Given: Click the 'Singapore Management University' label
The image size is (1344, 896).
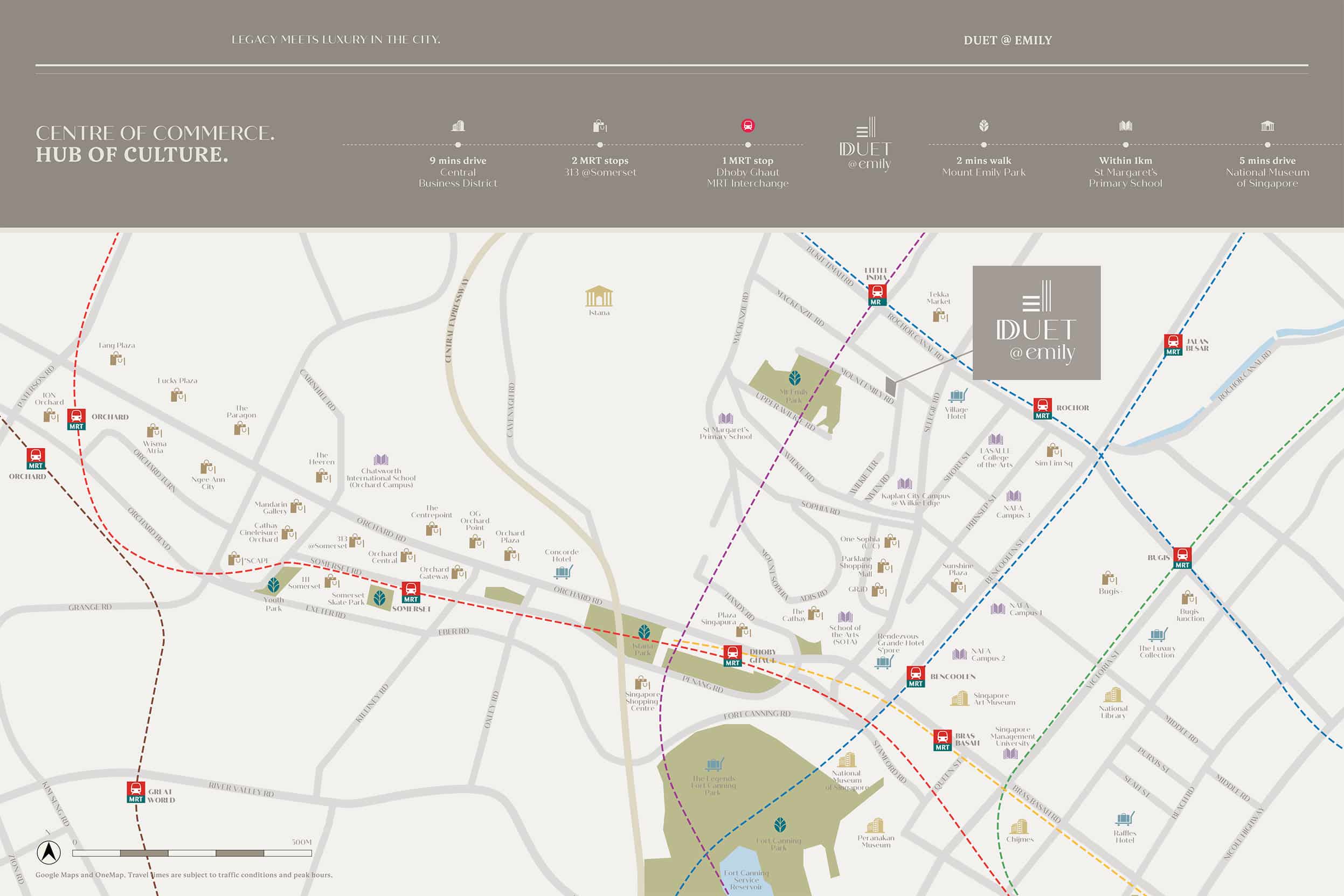Looking at the screenshot, I should (1013, 736).
